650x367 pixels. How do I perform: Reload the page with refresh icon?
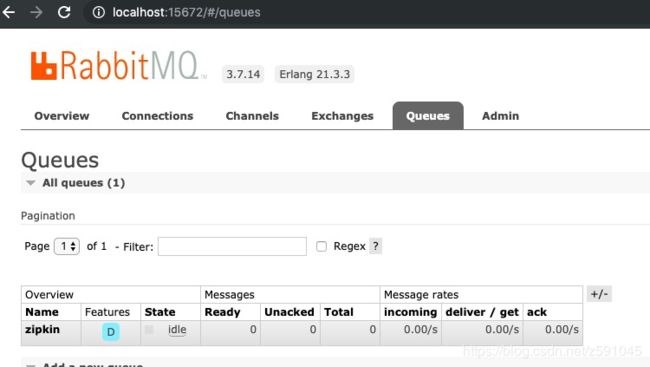(64, 12)
